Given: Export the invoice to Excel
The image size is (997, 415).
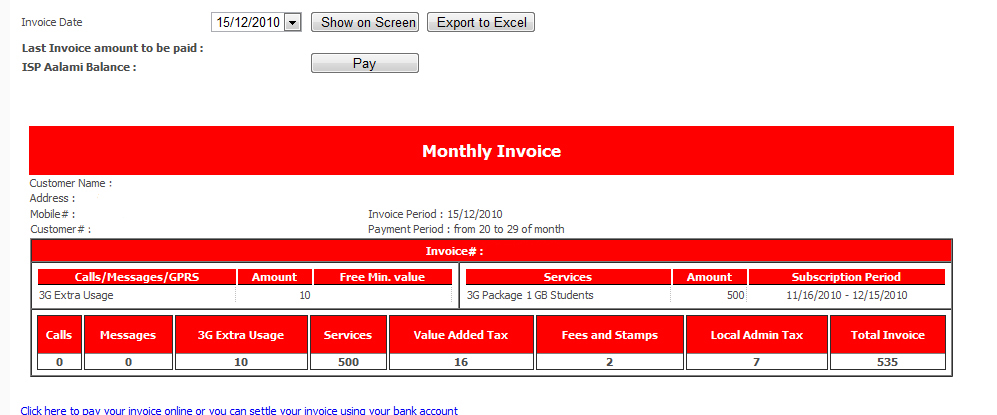Looking at the screenshot, I should (481, 22).
